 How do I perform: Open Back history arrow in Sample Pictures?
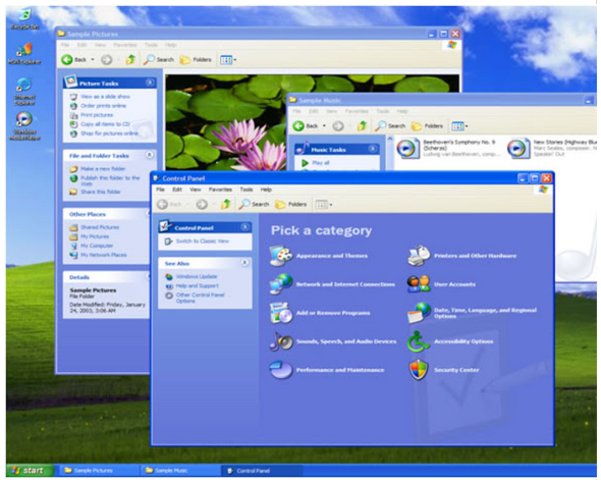tap(93, 59)
